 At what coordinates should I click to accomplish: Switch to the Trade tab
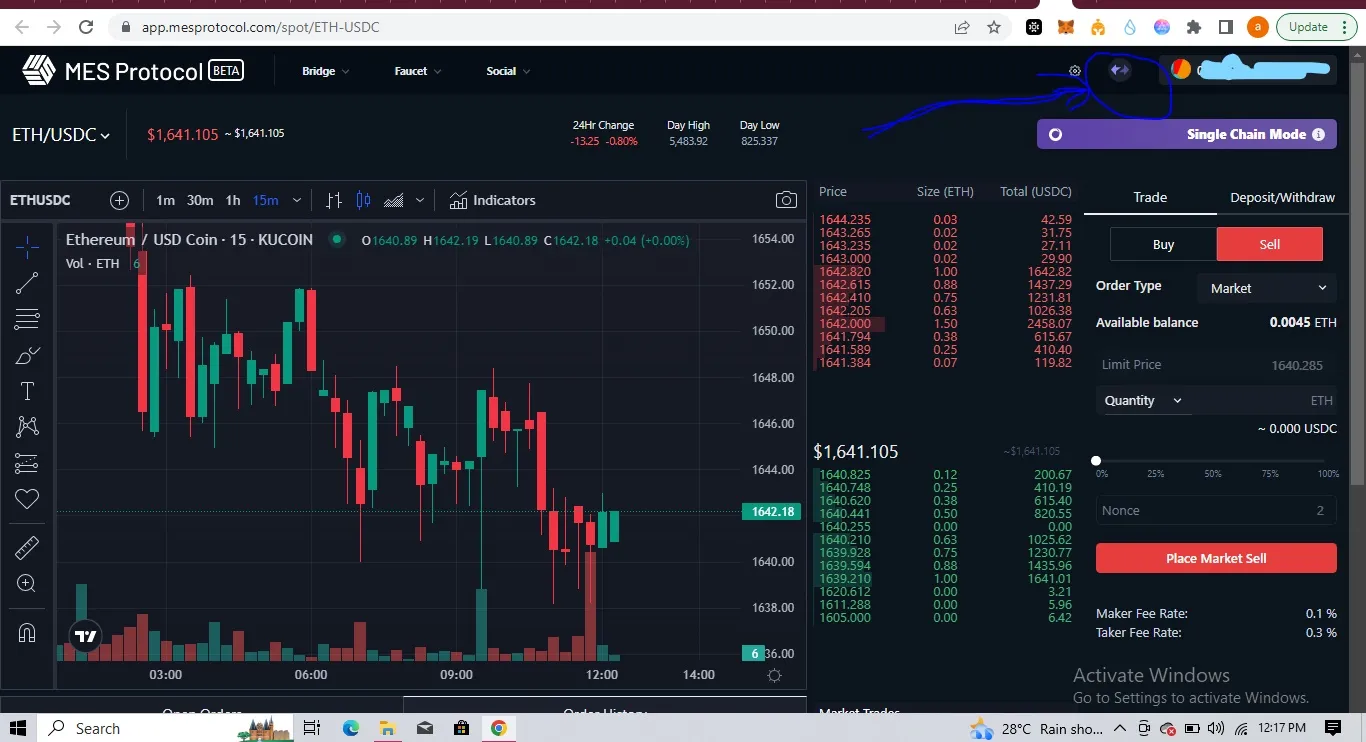[1150, 197]
